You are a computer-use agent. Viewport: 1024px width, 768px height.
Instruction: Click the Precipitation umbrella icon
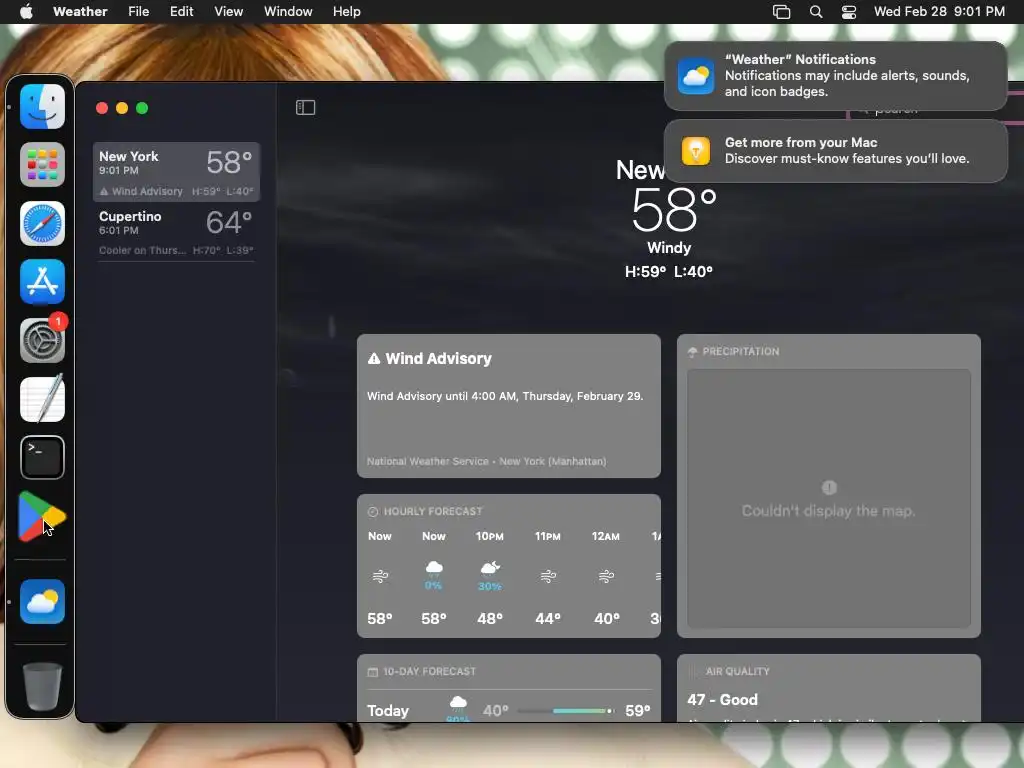point(692,352)
